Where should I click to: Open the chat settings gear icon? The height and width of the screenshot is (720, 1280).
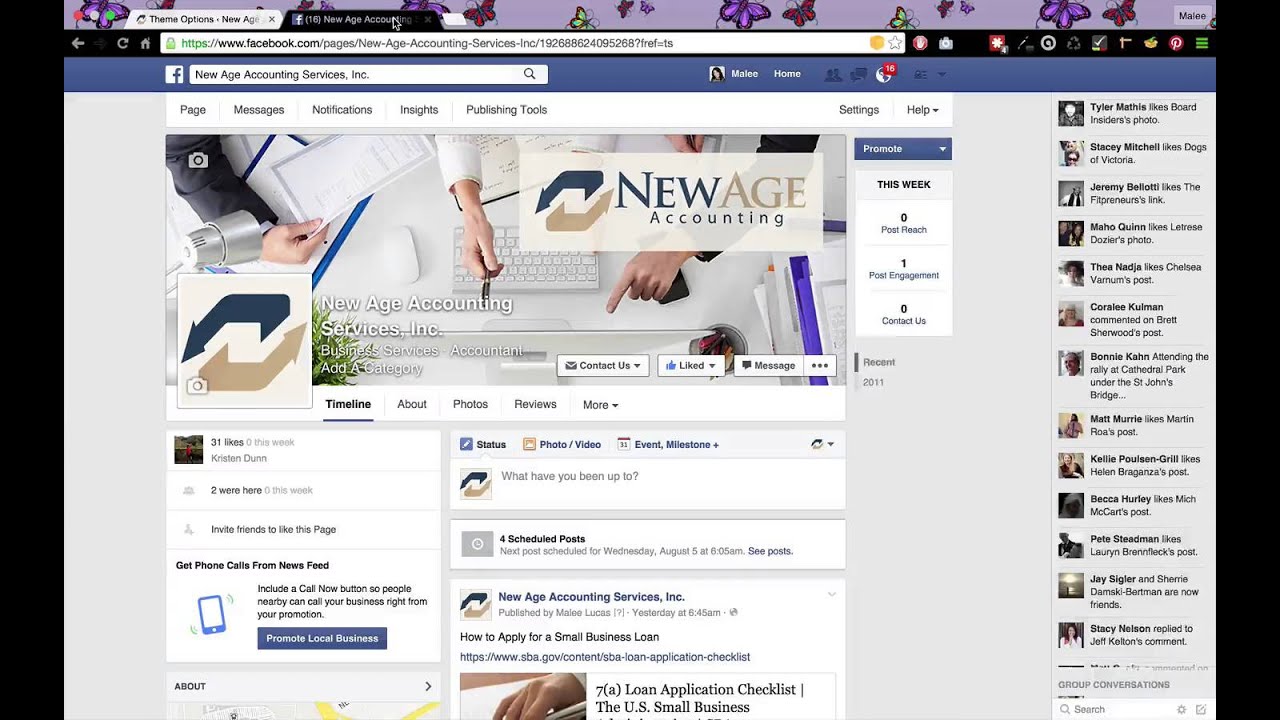click(x=1181, y=709)
